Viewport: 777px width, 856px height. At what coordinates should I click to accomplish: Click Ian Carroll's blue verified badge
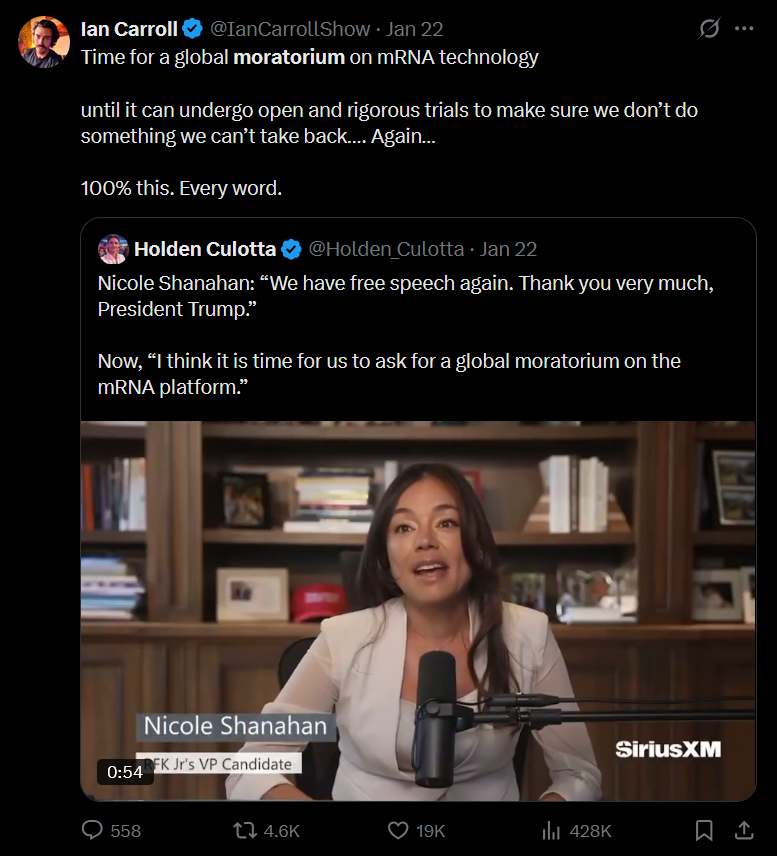coord(192,29)
